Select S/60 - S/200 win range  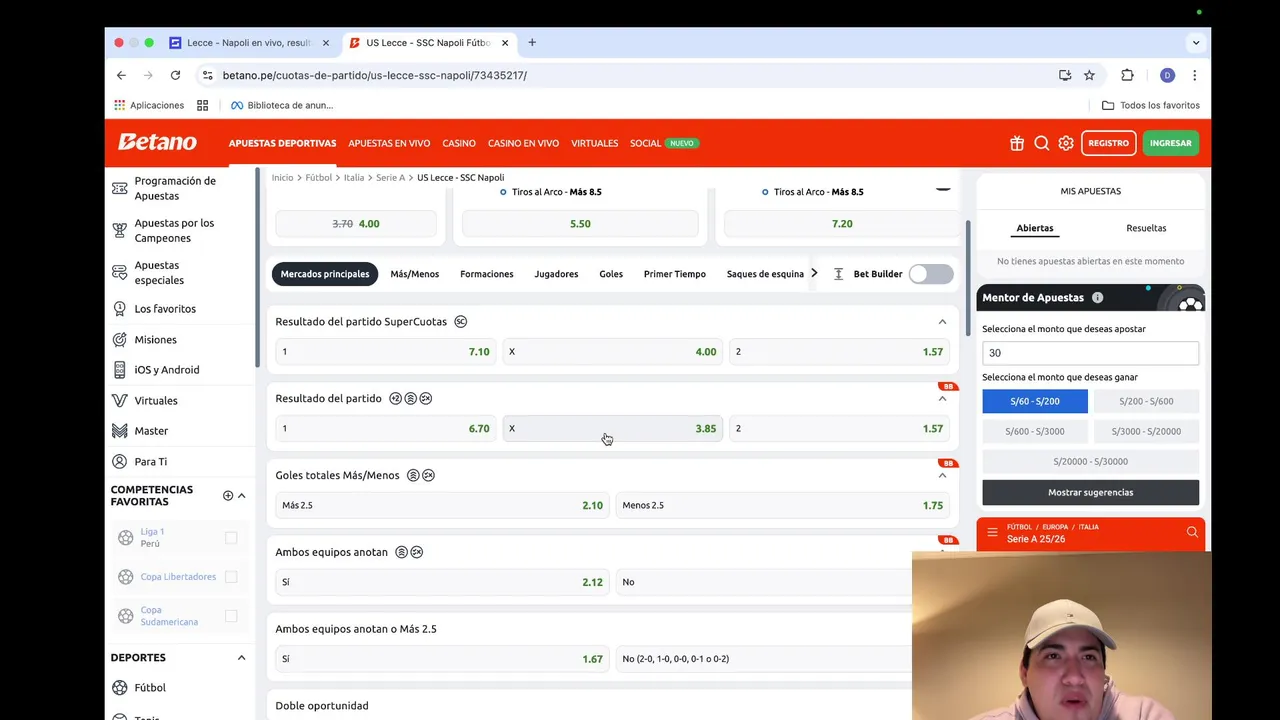1035,401
